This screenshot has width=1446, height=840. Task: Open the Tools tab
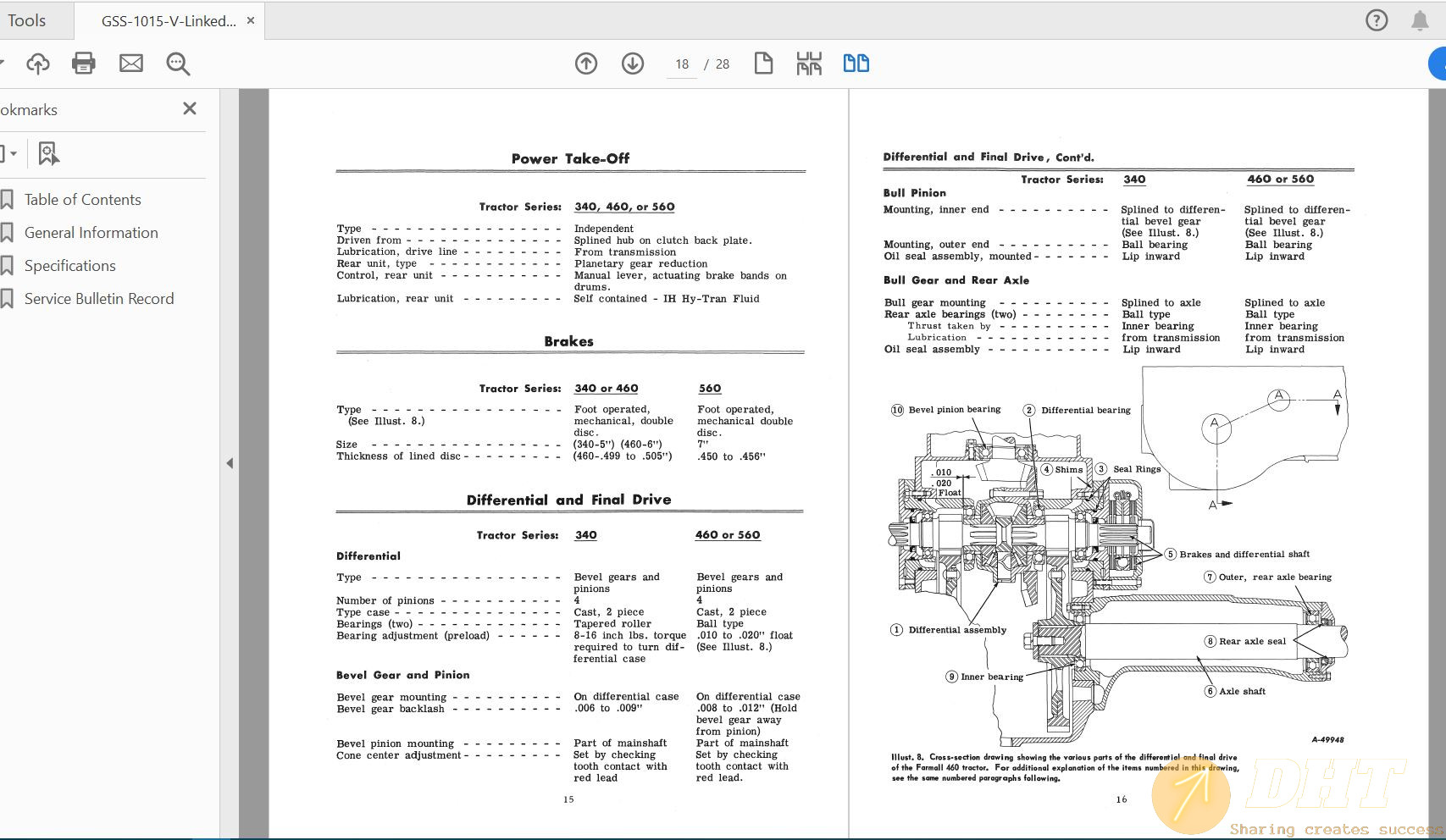pos(26,20)
